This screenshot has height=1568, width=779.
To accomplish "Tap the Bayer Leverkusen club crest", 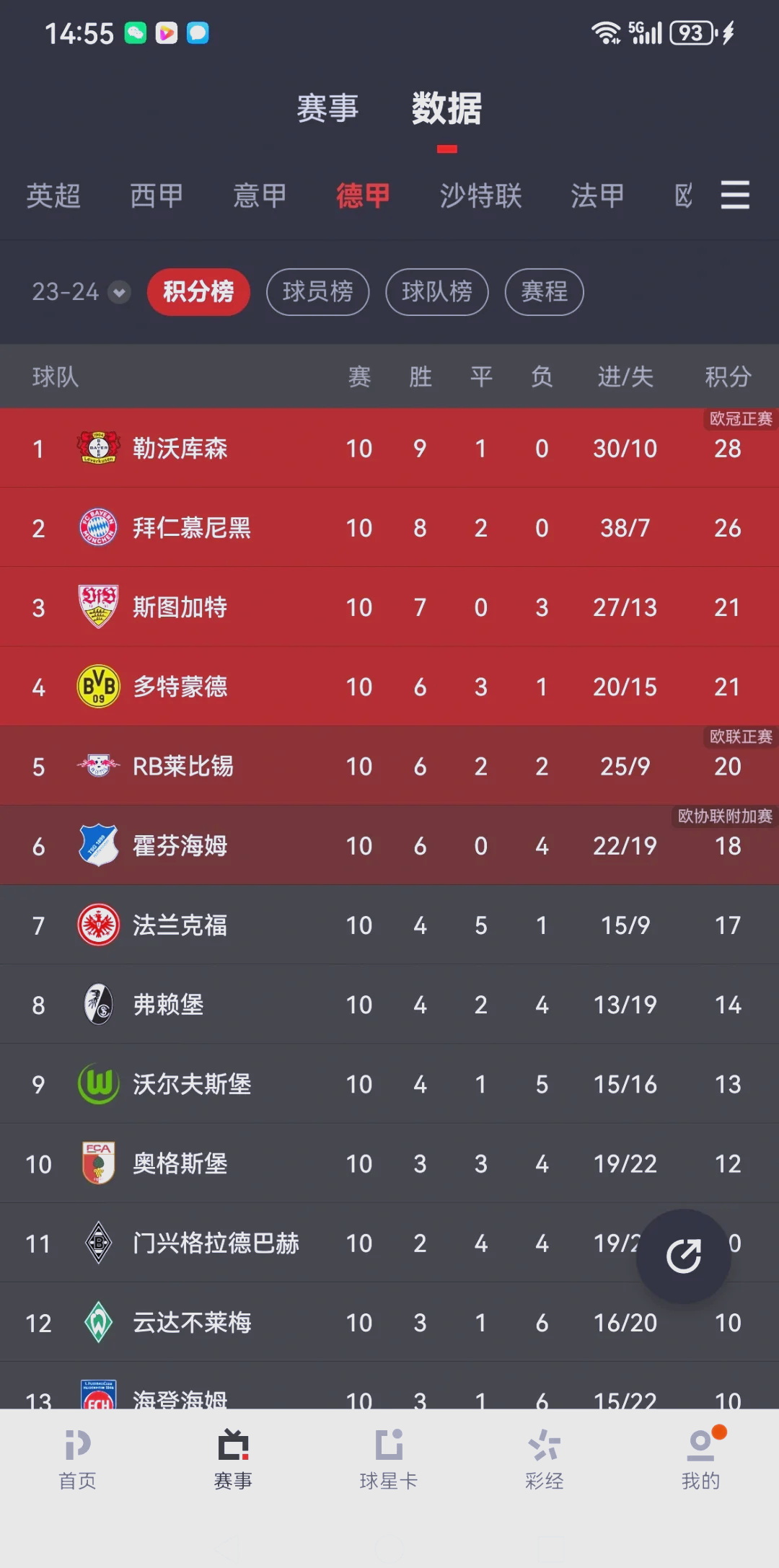I will (98, 448).
